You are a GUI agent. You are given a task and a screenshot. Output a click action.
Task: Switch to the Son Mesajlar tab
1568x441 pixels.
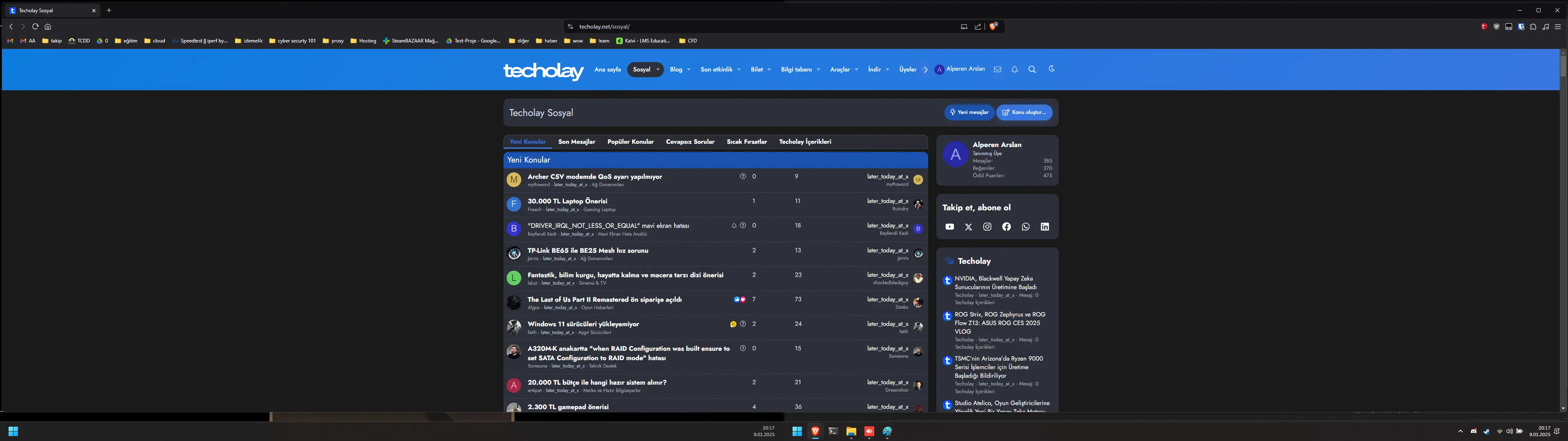pyautogui.click(x=577, y=142)
